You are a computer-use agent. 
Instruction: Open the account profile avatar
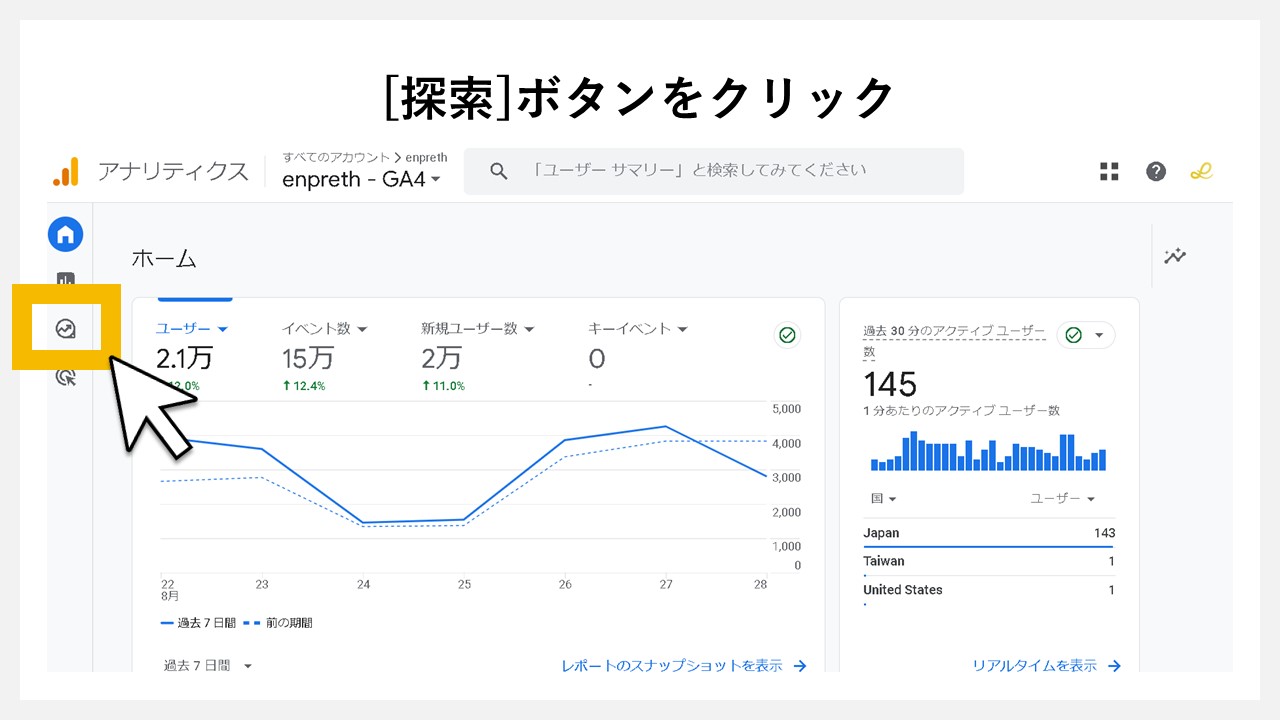[1201, 171]
